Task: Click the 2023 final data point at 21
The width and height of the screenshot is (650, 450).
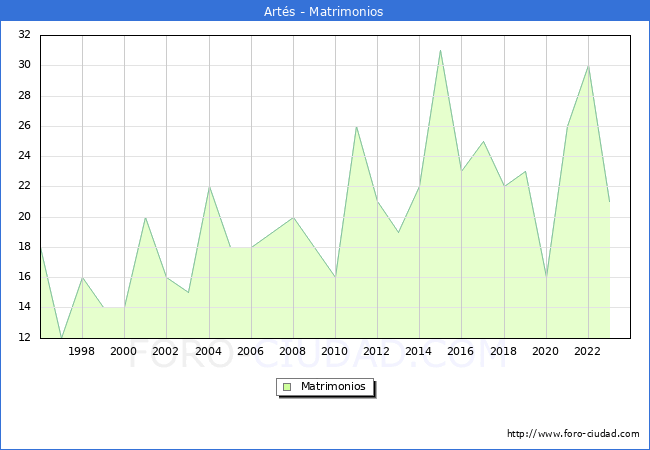Action: click(x=609, y=202)
